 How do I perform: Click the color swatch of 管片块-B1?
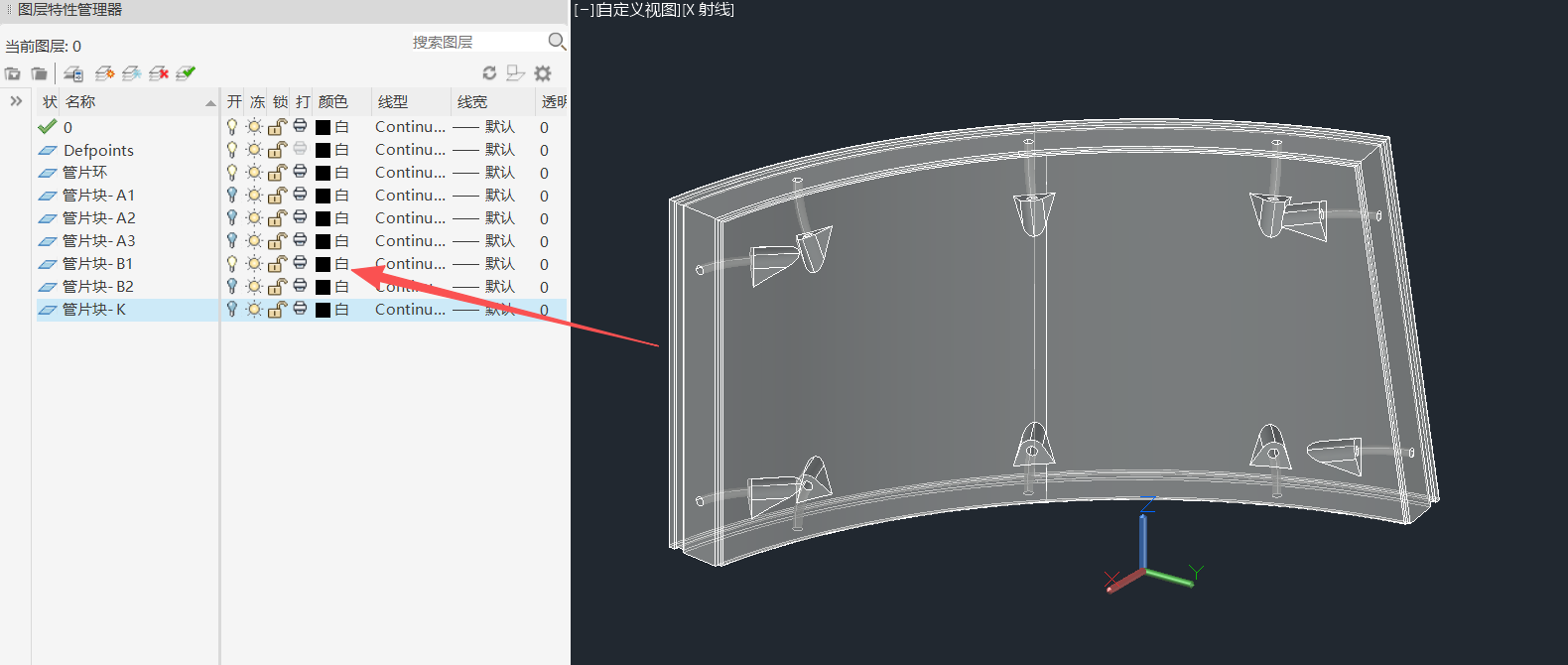coord(323,264)
